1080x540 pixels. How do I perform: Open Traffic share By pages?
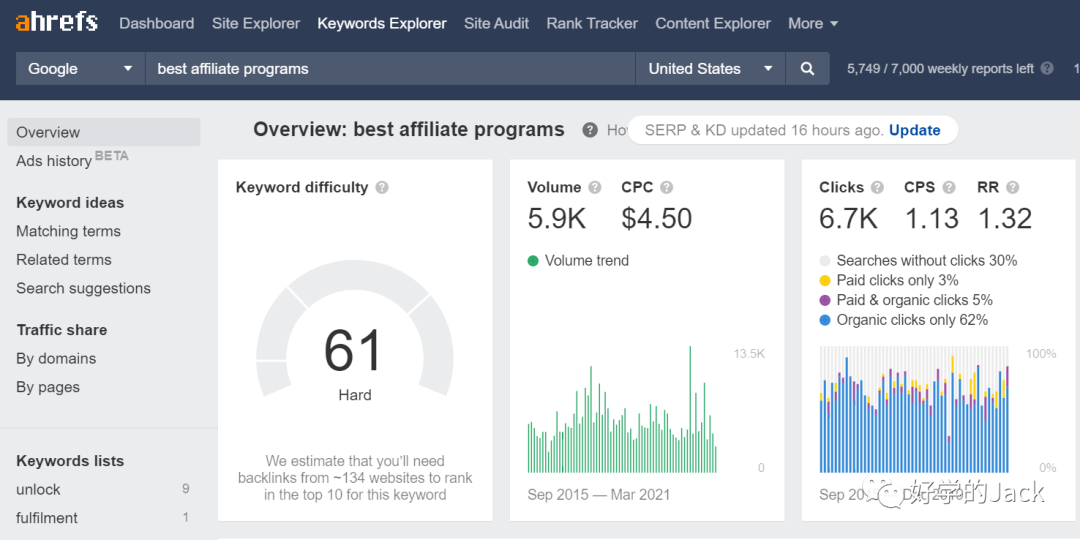point(48,387)
